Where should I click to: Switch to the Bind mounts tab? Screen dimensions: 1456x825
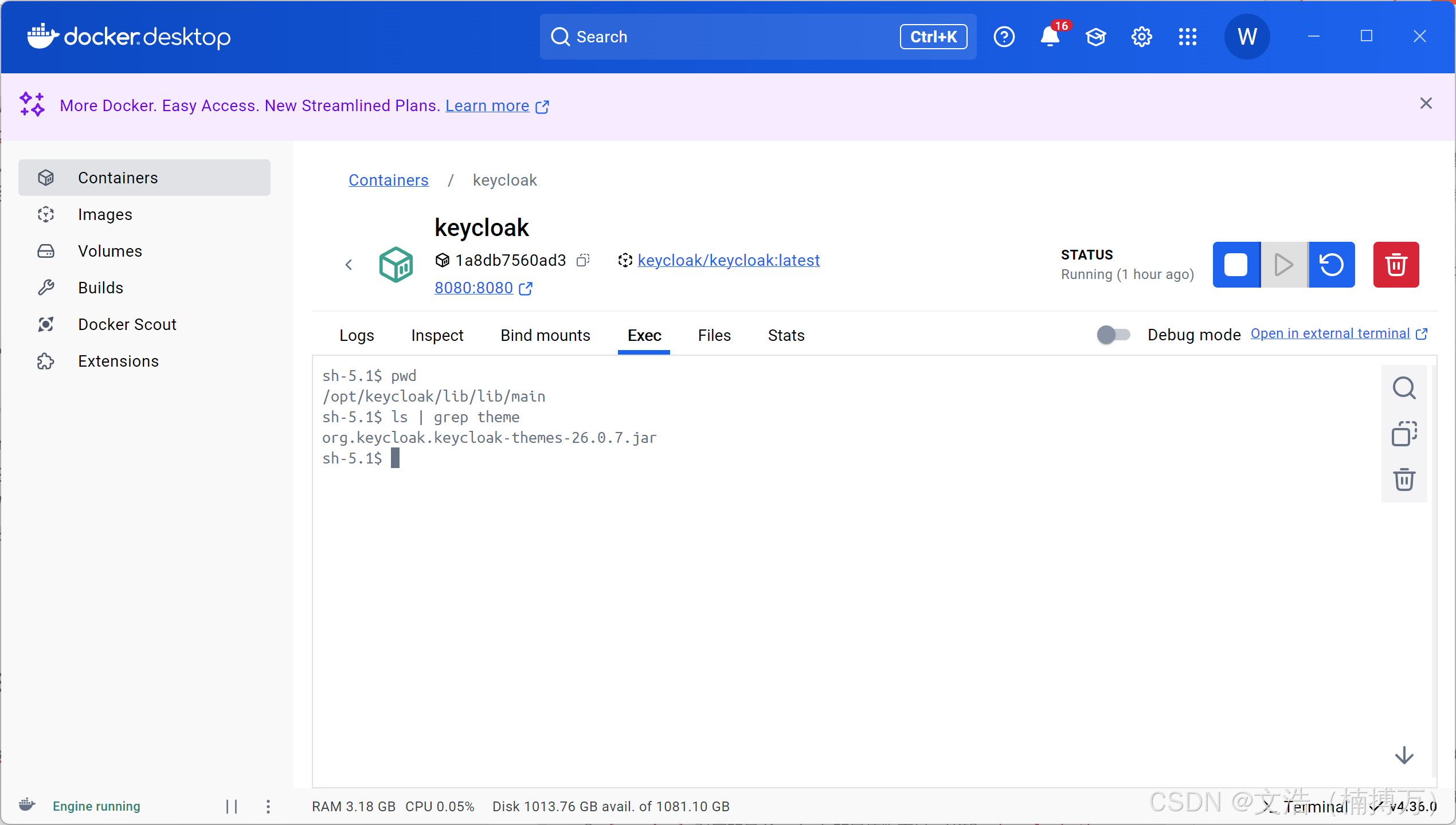click(545, 335)
